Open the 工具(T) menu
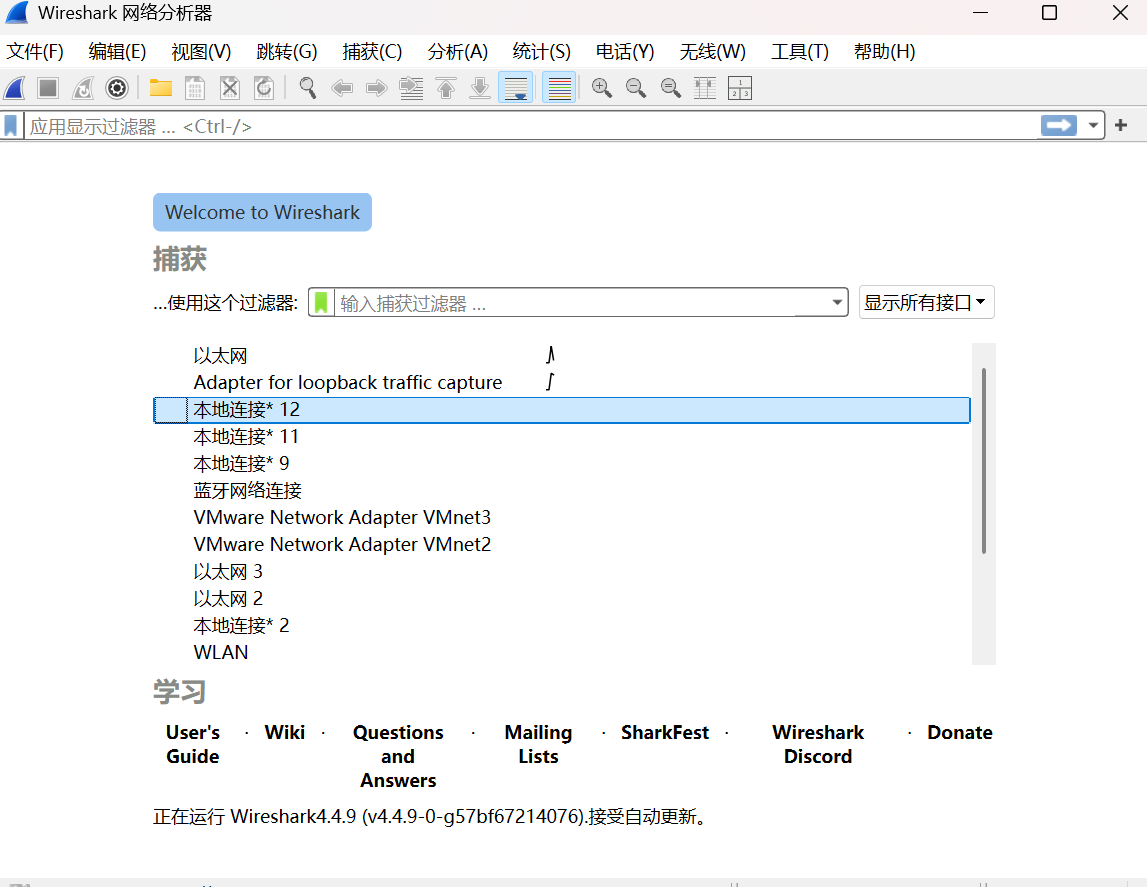 tap(800, 52)
